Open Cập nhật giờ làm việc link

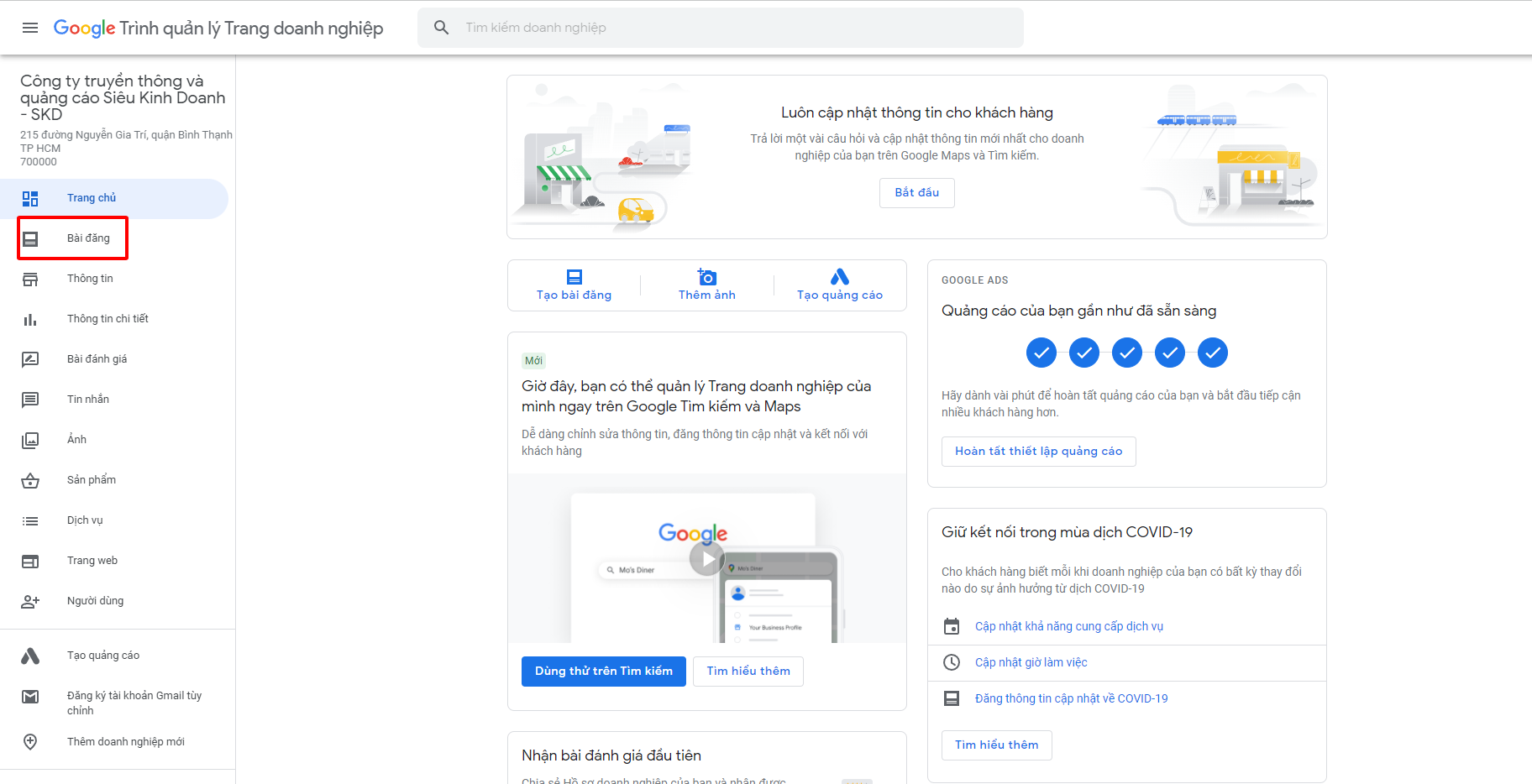click(x=1031, y=663)
